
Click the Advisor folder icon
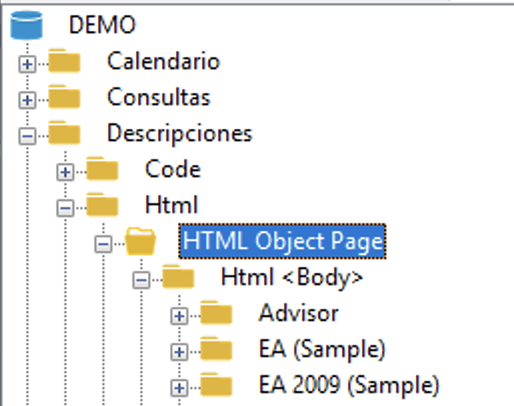pos(216,313)
